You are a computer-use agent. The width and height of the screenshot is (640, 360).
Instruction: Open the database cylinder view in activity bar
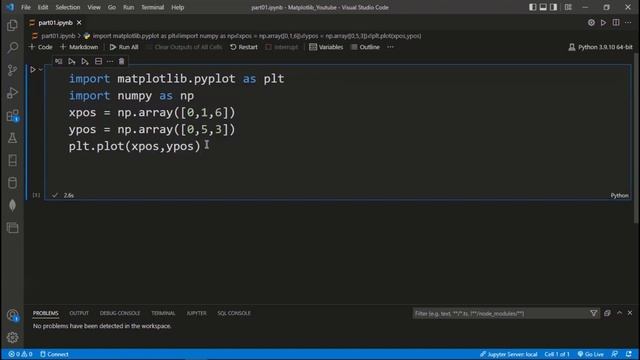coord(12,183)
